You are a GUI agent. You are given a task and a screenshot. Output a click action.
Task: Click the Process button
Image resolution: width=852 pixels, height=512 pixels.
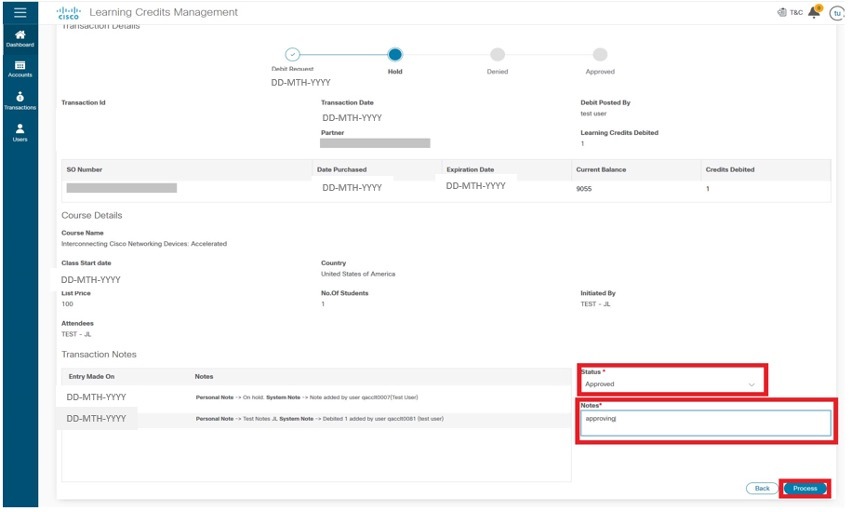tap(805, 488)
